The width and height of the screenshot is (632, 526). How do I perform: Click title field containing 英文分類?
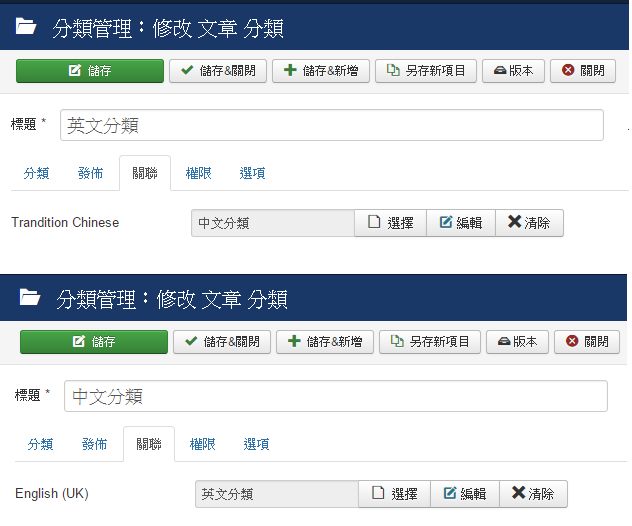pos(331,125)
